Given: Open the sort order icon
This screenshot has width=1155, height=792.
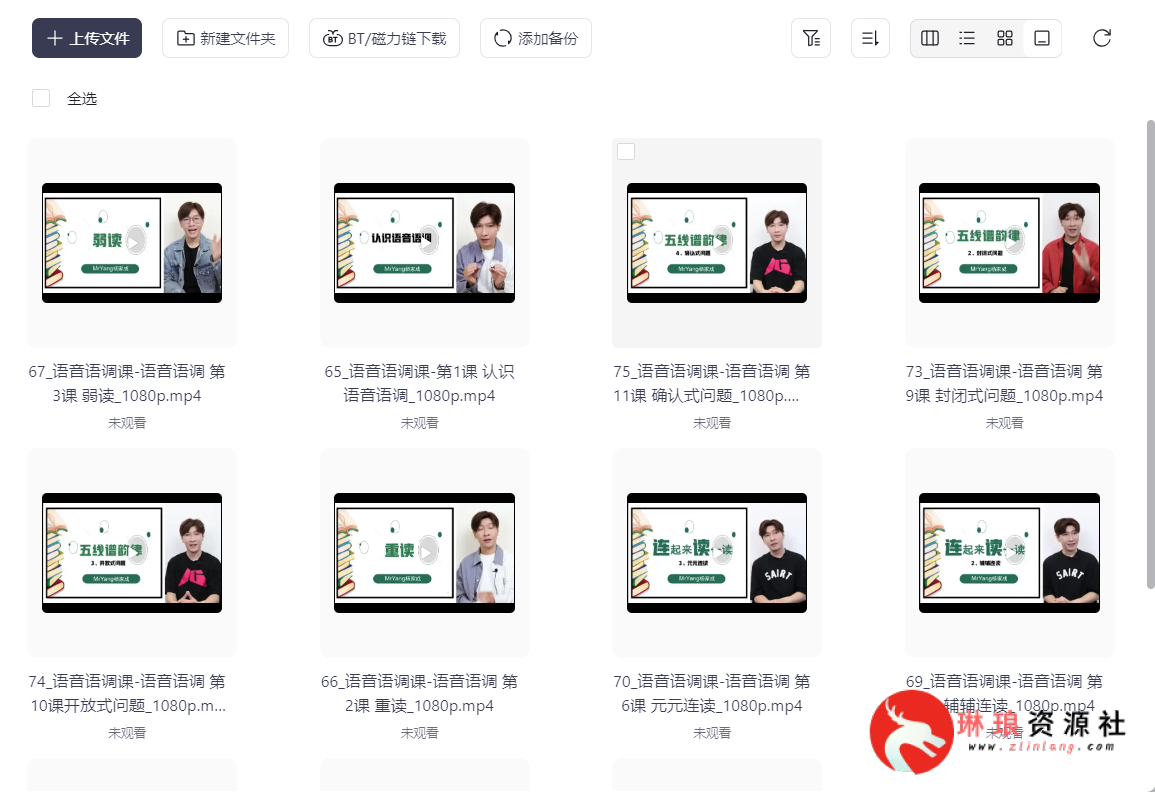Looking at the screenshot, I should point(871,38).
